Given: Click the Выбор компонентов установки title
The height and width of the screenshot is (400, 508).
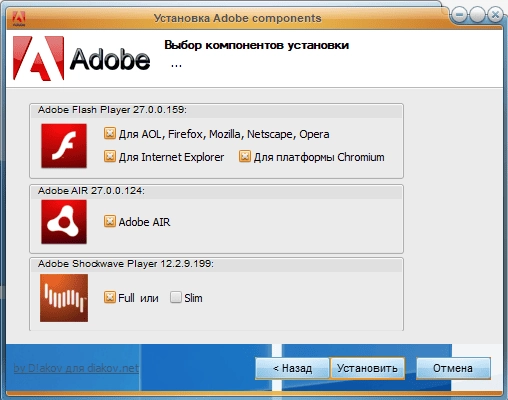Looking at the screenshot, I should tap(256, 45).
